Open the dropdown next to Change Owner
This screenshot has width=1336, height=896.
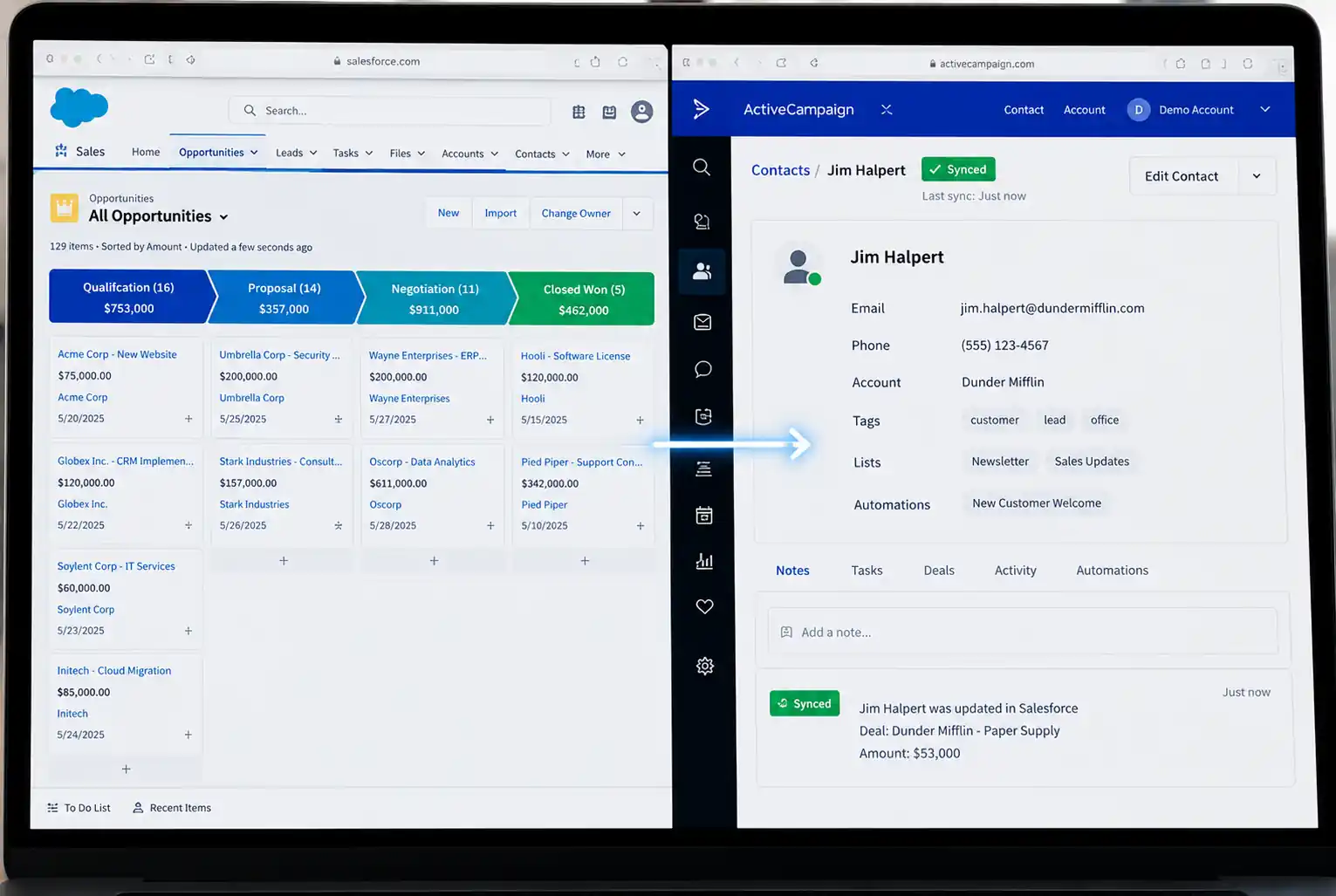pos(637,213)
